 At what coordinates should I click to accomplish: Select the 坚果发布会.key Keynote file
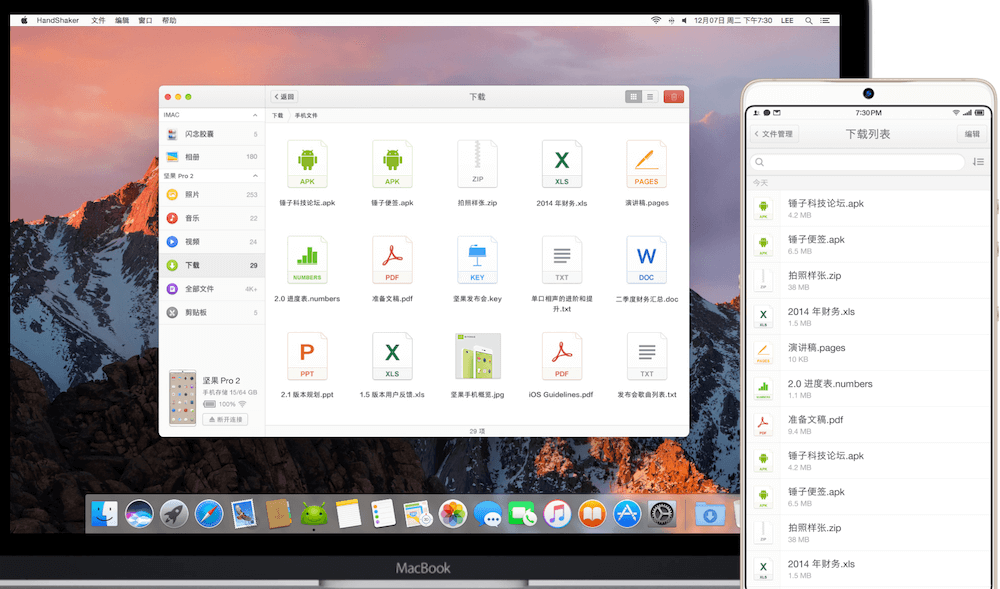[x=477, y=260]
